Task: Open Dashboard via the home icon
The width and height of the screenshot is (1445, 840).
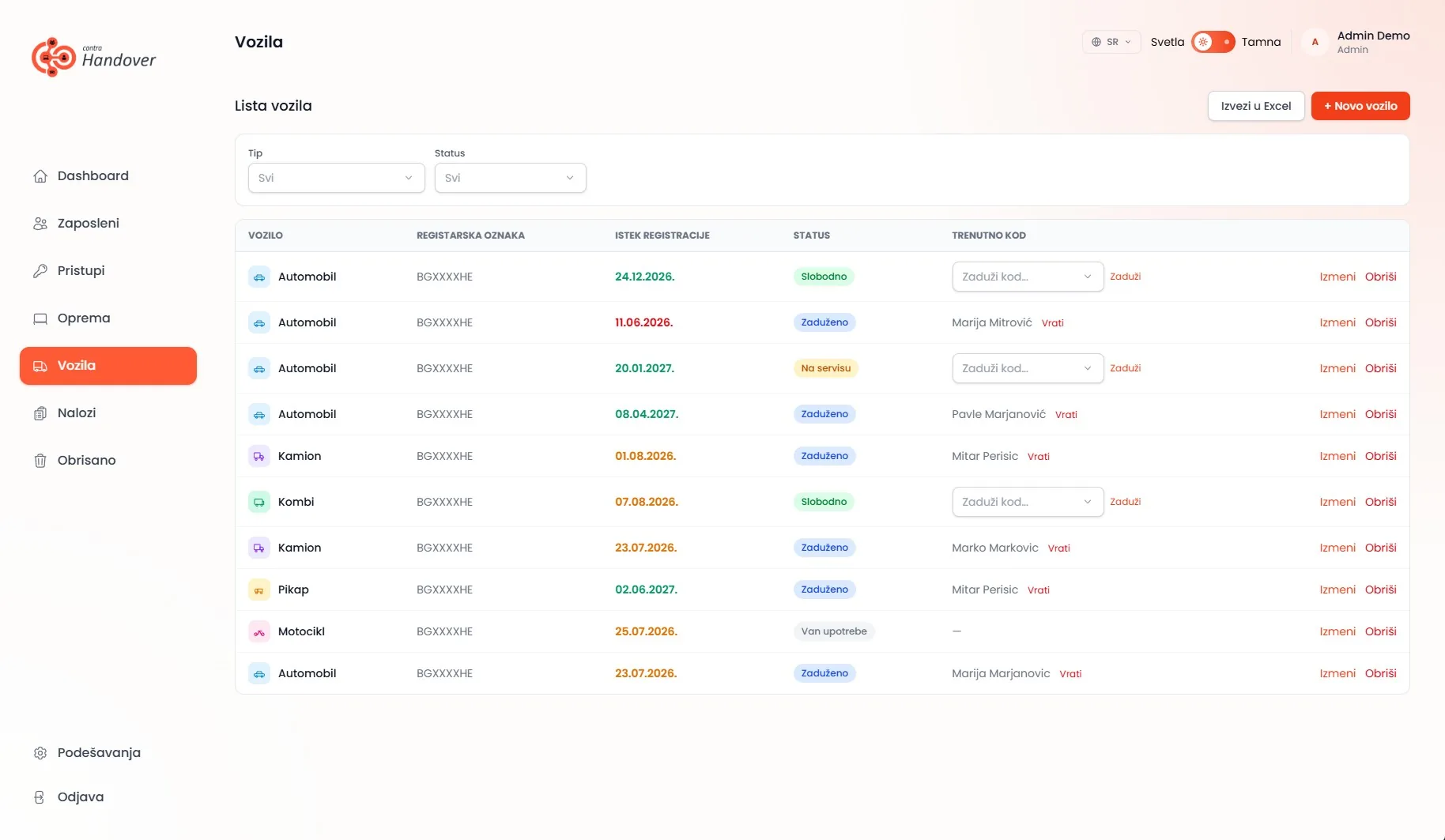Action: [x=40, y=176]
